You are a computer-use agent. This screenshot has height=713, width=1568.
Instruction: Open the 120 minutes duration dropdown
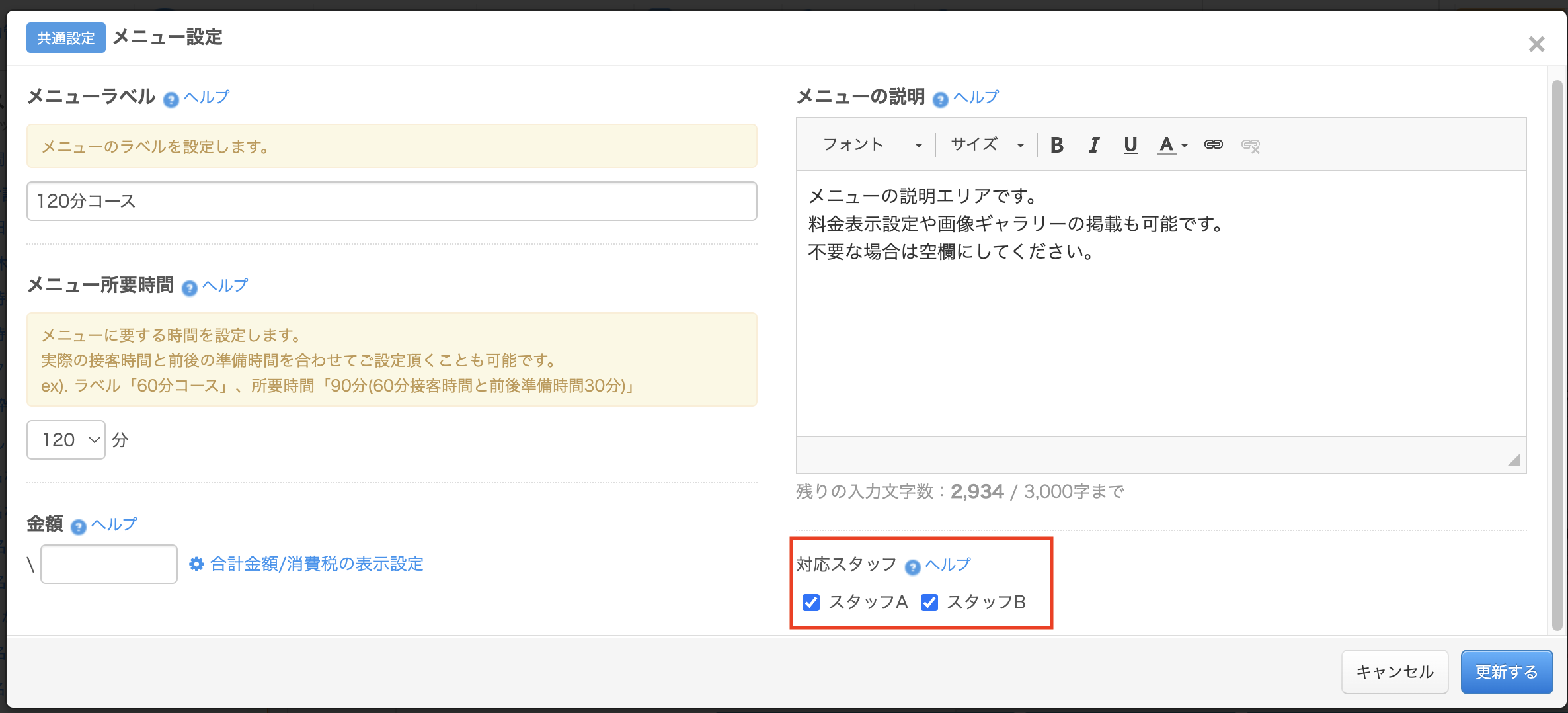click(x=66, y=440)
